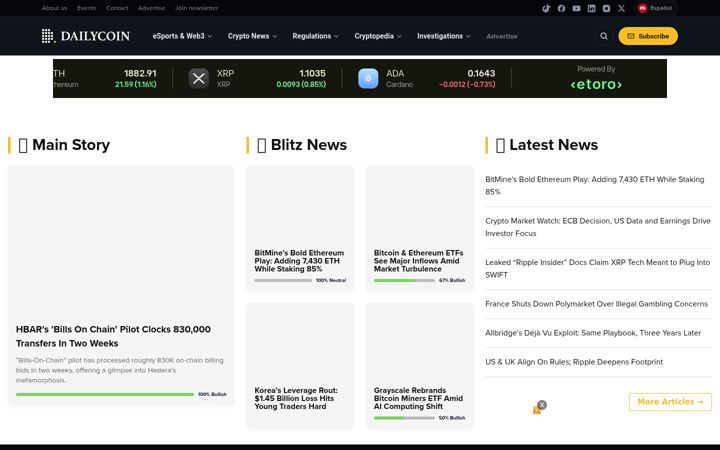720x450 pixels.
Task: Open the HBAR 'Bills On Chain' main story headline
Action: click(x=113, y=336)
